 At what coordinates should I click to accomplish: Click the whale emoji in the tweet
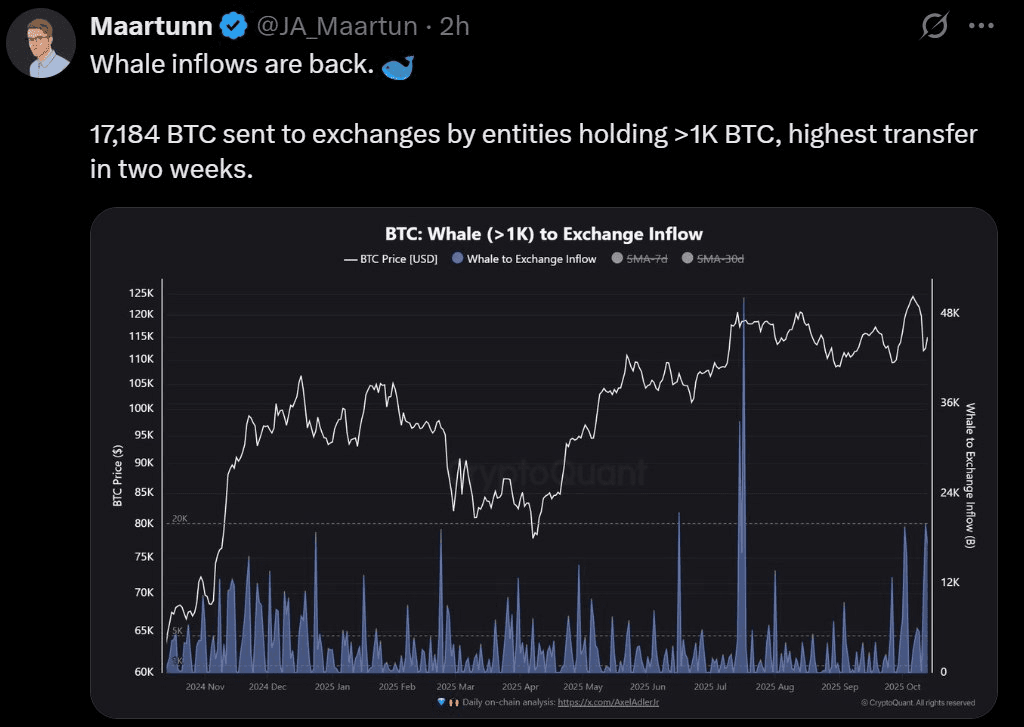coord(397,65)
